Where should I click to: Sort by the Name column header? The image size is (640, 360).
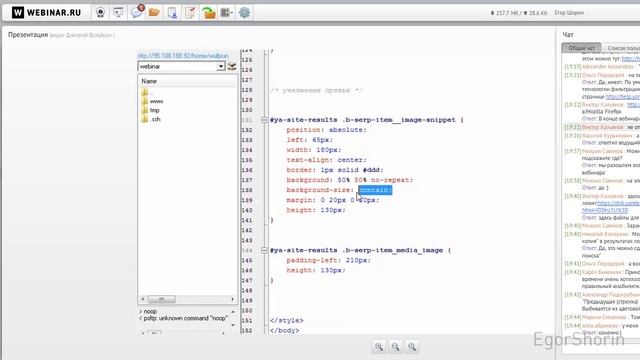coord(149,81)
